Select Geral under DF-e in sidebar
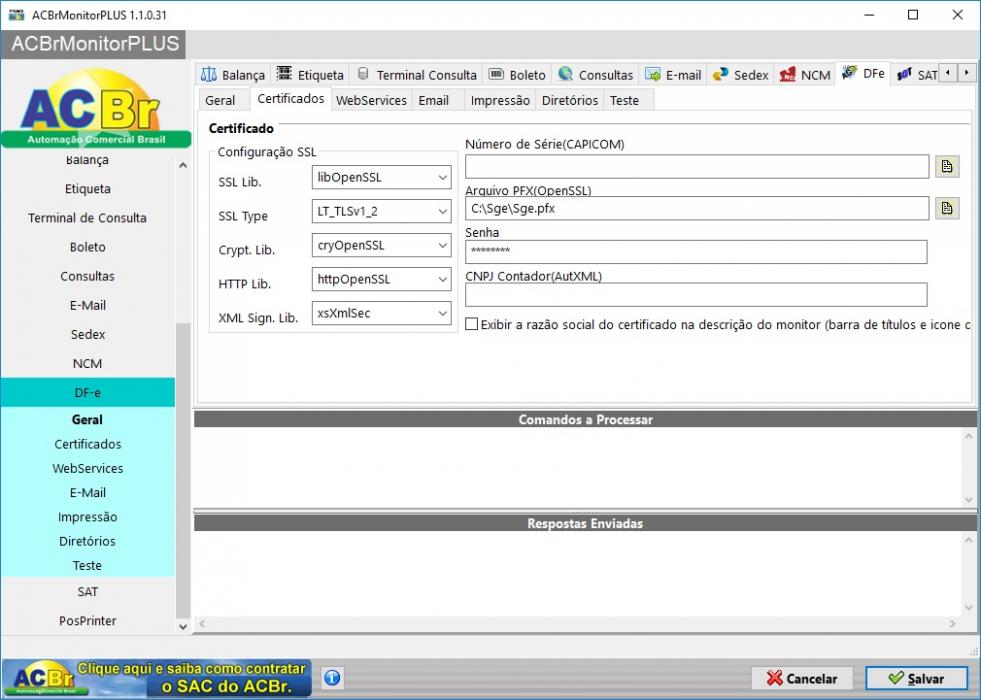 coord(88,420)
